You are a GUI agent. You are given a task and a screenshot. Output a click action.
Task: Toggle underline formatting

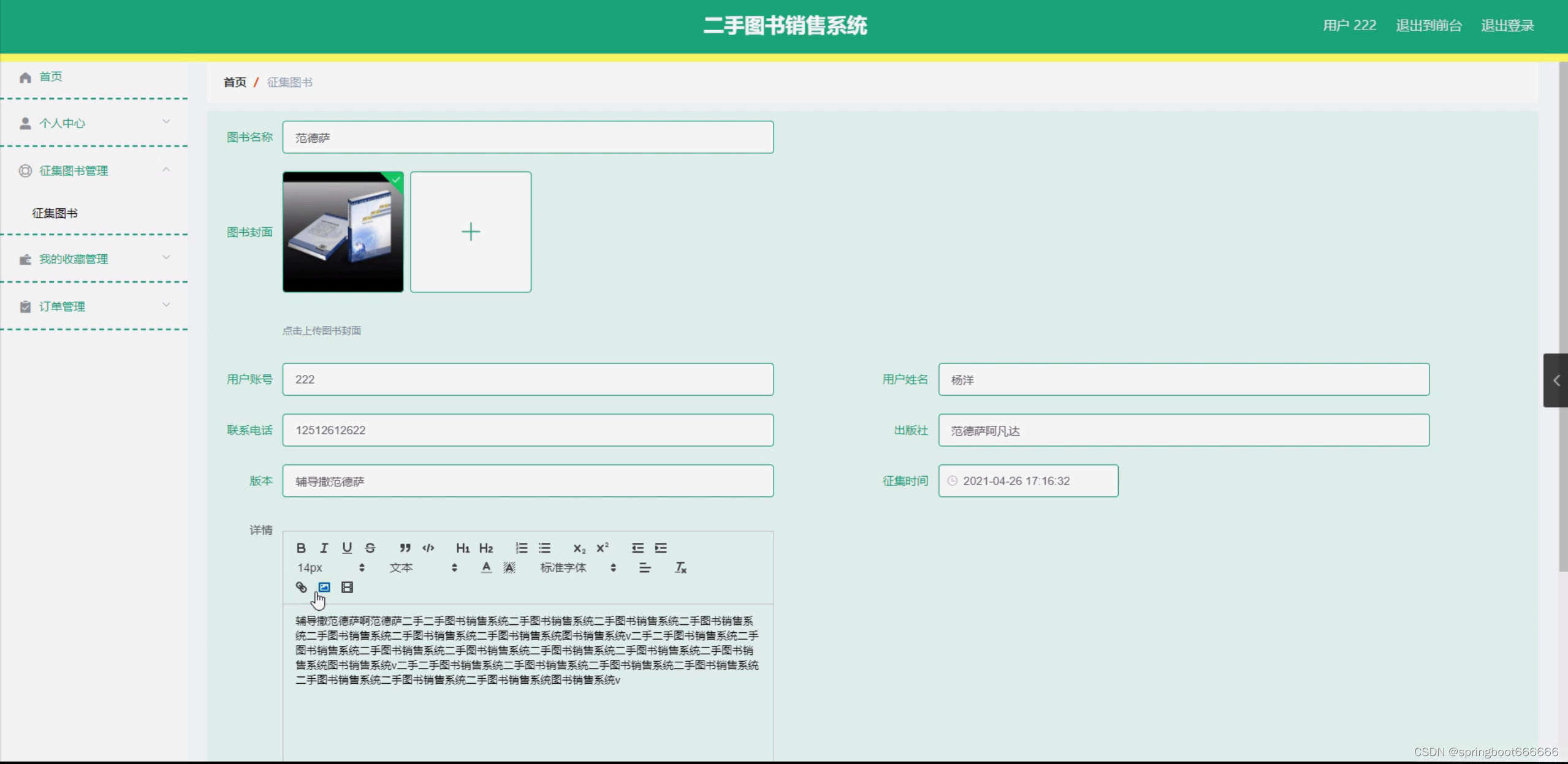[x=347, y=548]
